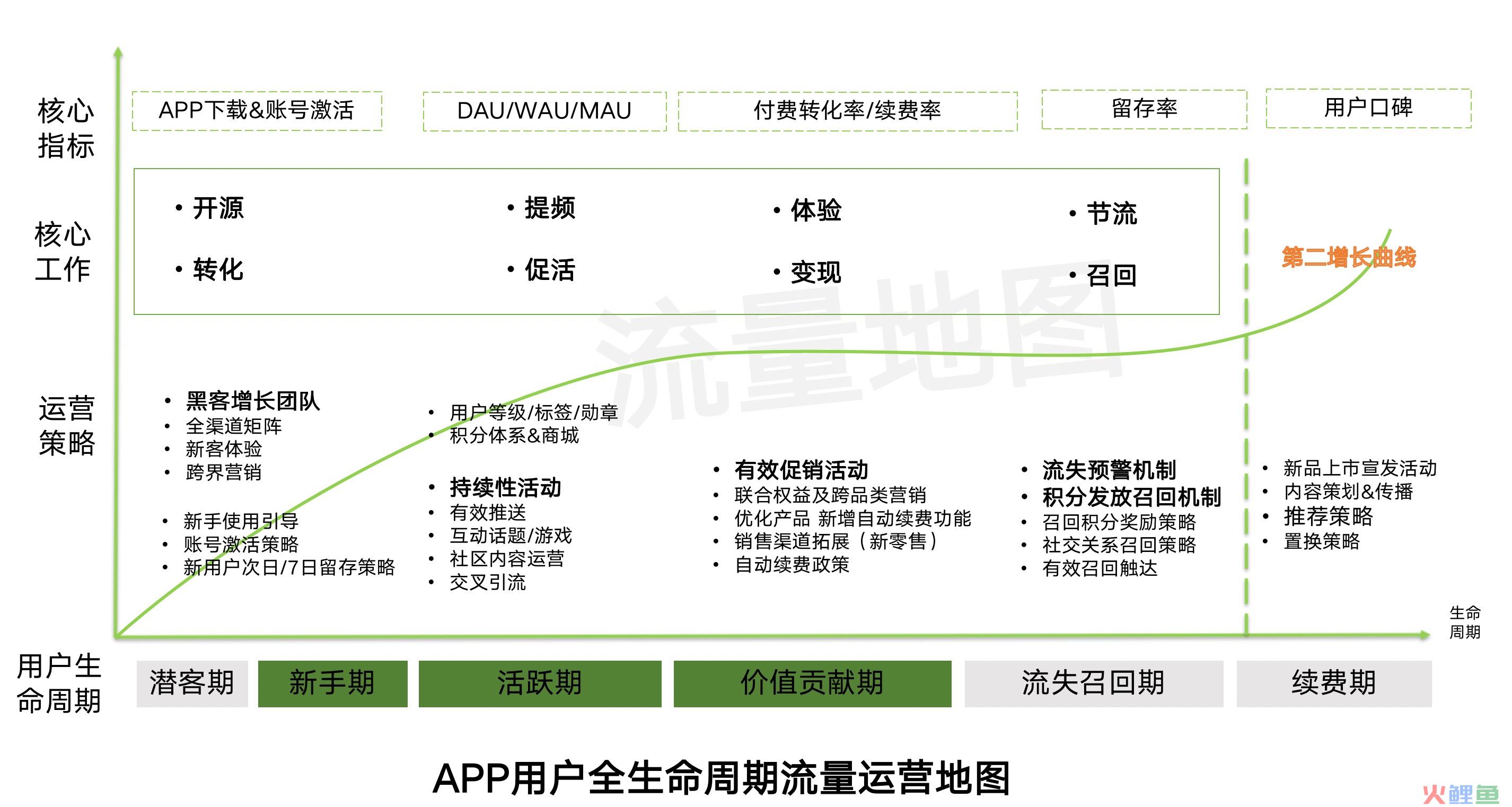
Task: Select the 留存率 metric box
Action: pos(1144,109)
